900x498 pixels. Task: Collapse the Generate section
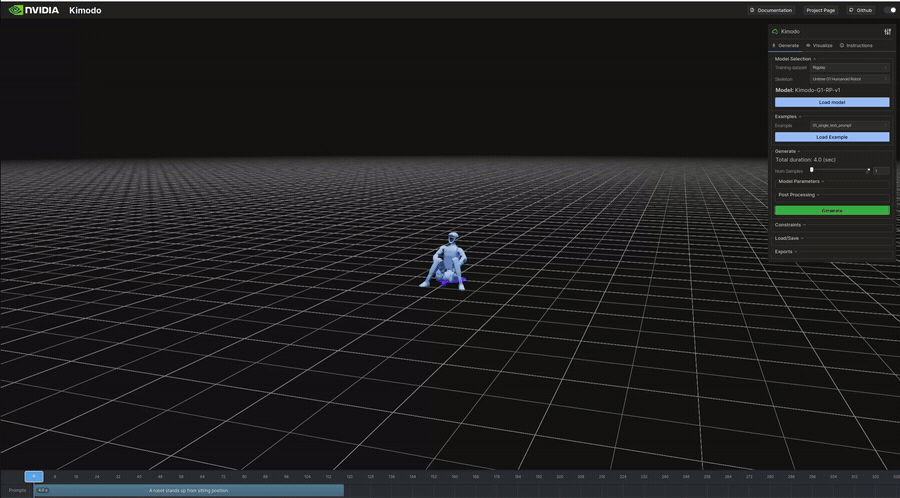(788, 151)
